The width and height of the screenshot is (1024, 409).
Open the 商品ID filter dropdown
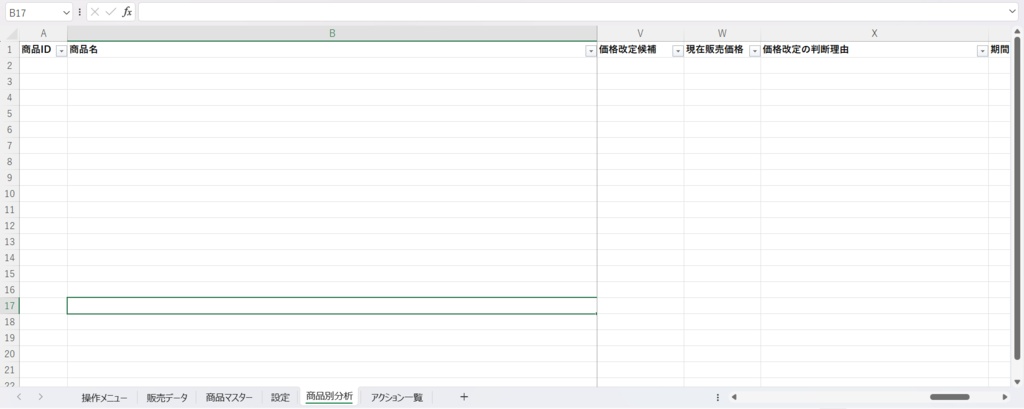61,52
